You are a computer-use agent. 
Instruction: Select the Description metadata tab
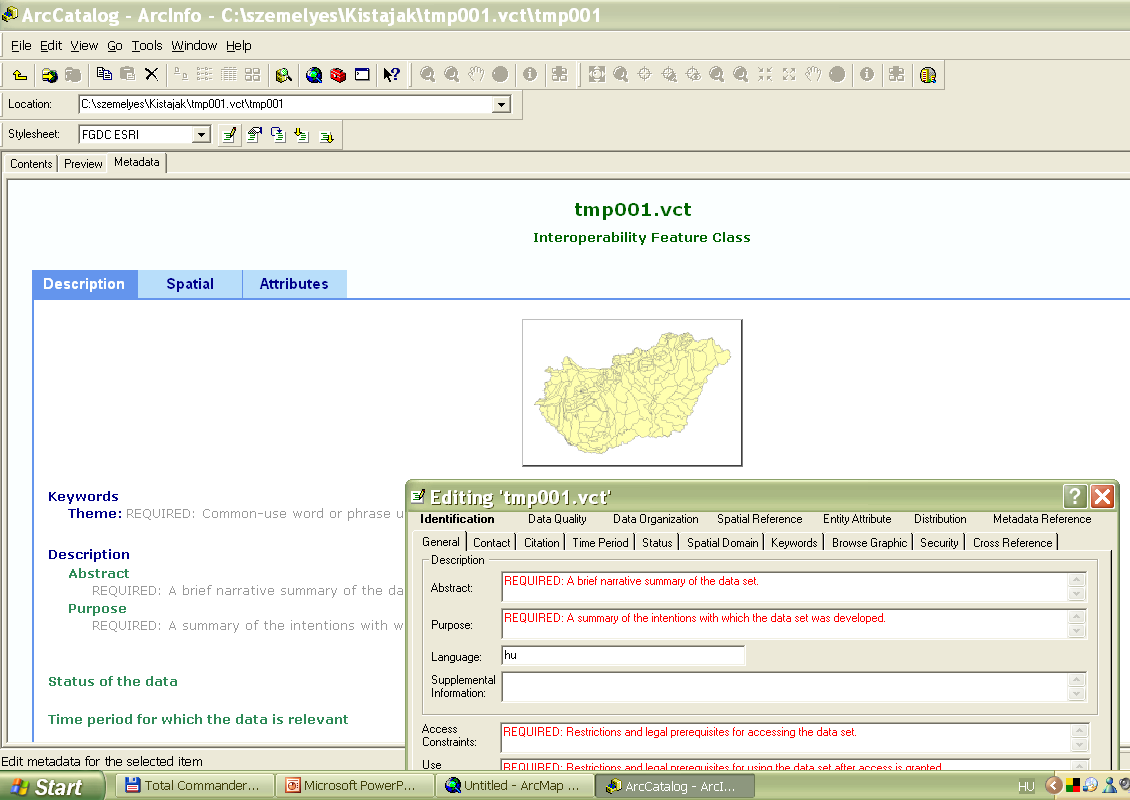pyautogui.click(x=84, y=284)
